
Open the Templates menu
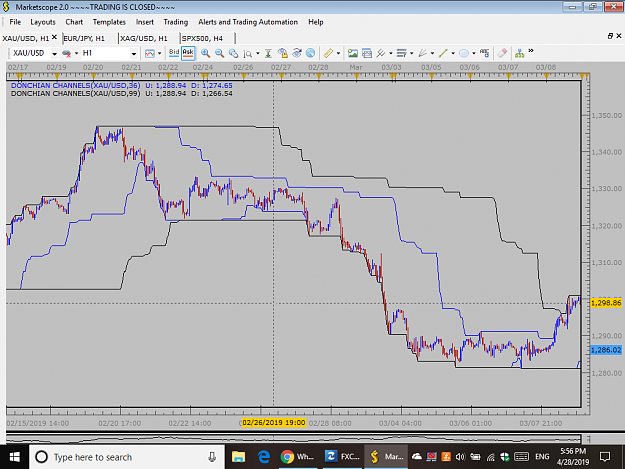pos(109,22)
